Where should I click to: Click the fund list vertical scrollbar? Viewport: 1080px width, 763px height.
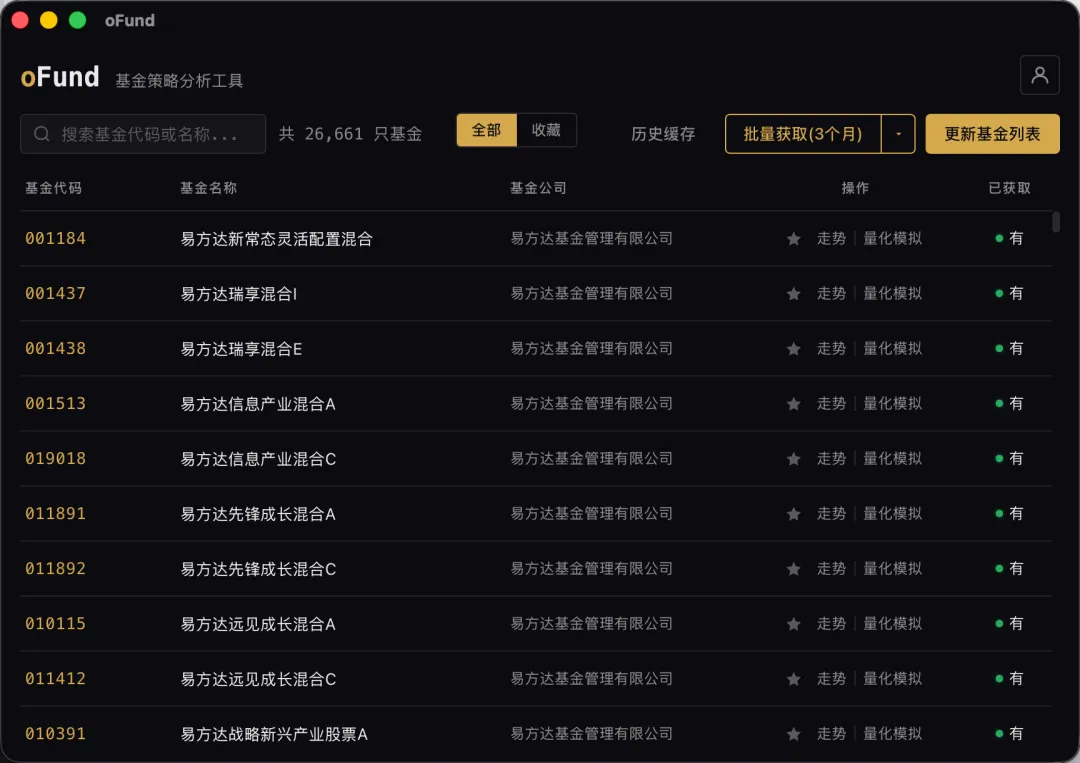[x=1056, y=222]
